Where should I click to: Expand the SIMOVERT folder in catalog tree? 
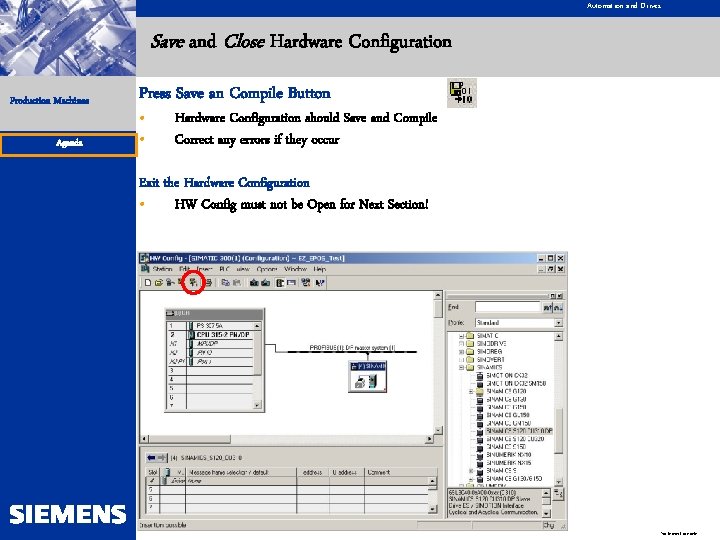pyautogui.click(x=461, y=360)
